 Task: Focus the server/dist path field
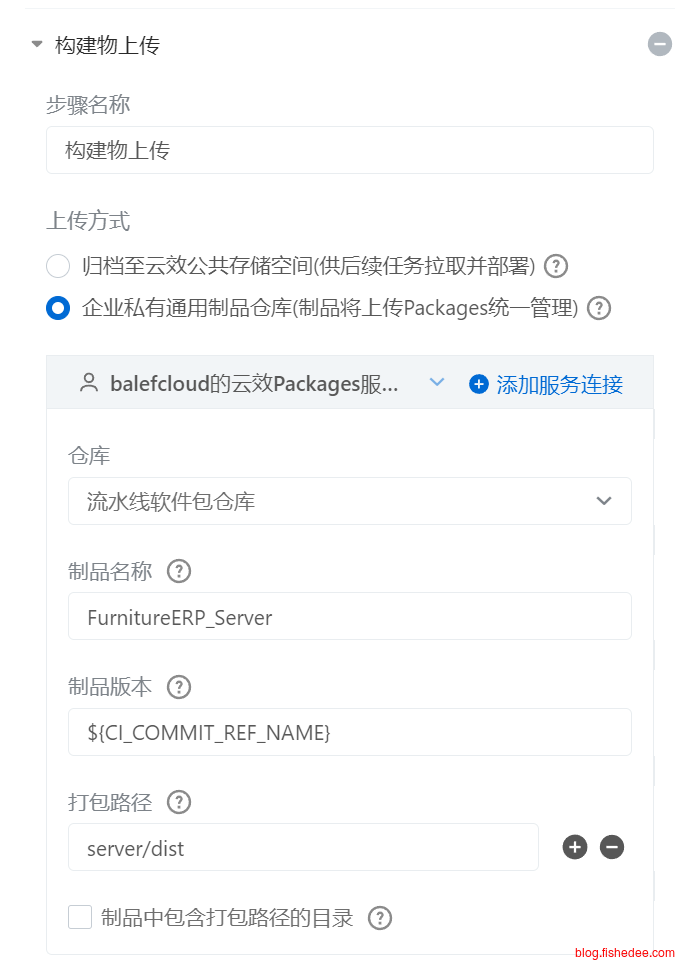[x=303, y=847]
